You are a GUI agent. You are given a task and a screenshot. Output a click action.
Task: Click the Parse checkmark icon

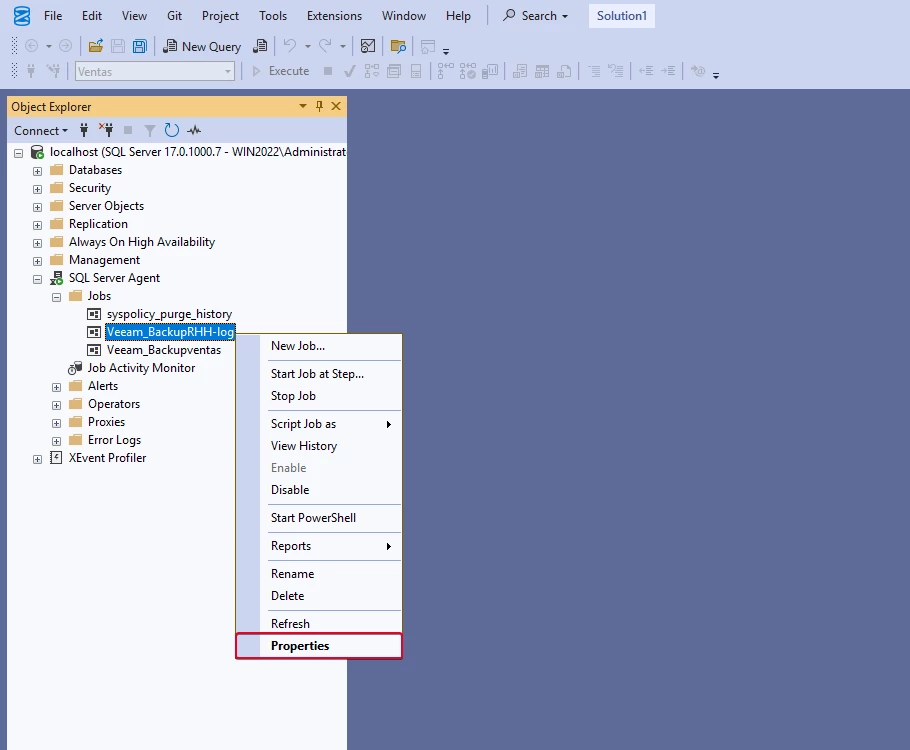coord(350,71)
